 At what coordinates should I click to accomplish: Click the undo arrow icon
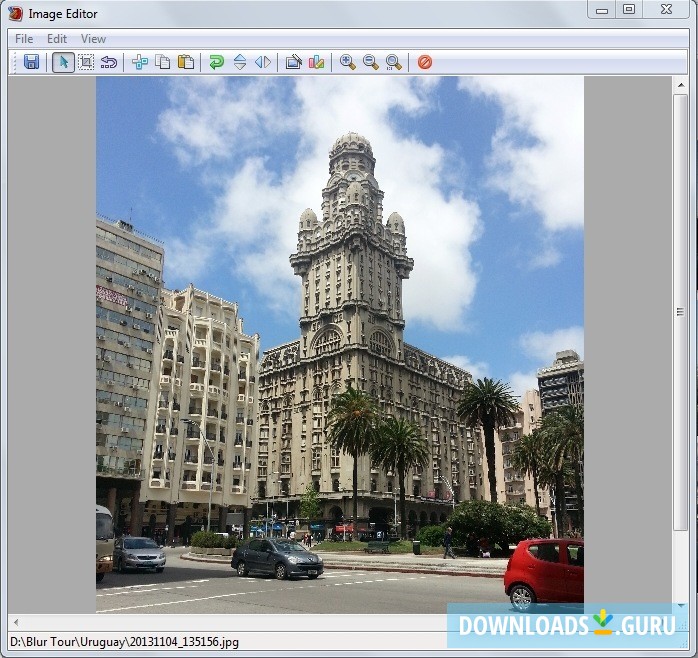pos(109,62)
